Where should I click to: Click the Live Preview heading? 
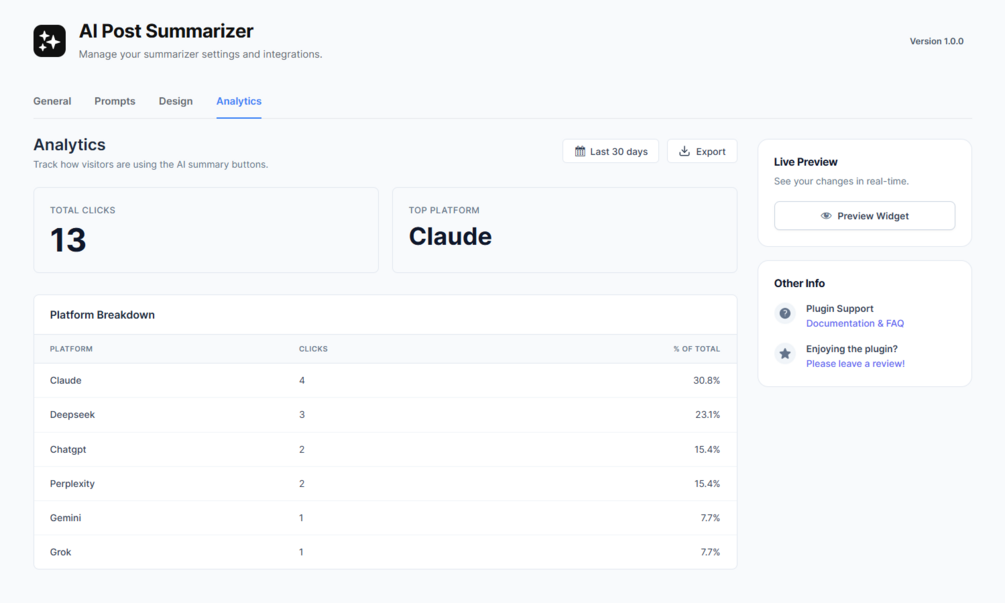tap(806, 162)
